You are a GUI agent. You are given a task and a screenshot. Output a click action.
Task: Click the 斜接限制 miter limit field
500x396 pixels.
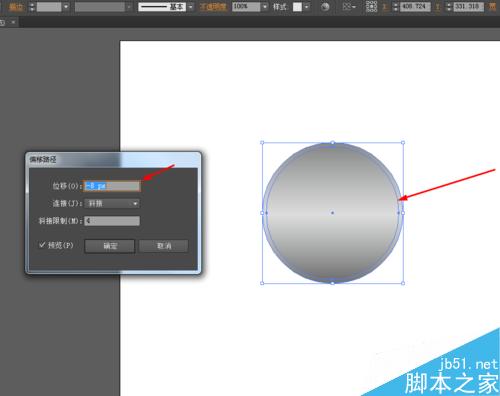click(x=112, y=221)
